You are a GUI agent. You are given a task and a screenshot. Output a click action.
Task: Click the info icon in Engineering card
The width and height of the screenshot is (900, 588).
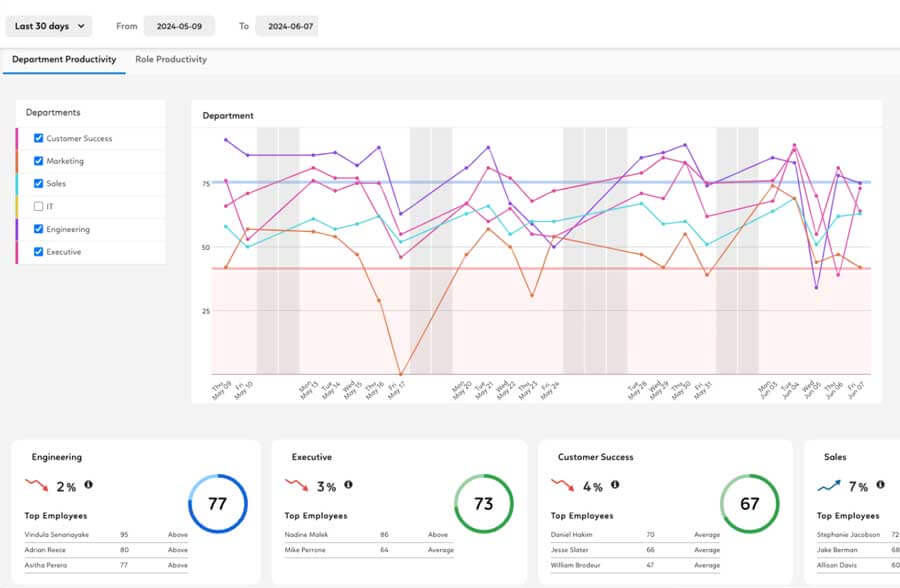coord(89,485)
